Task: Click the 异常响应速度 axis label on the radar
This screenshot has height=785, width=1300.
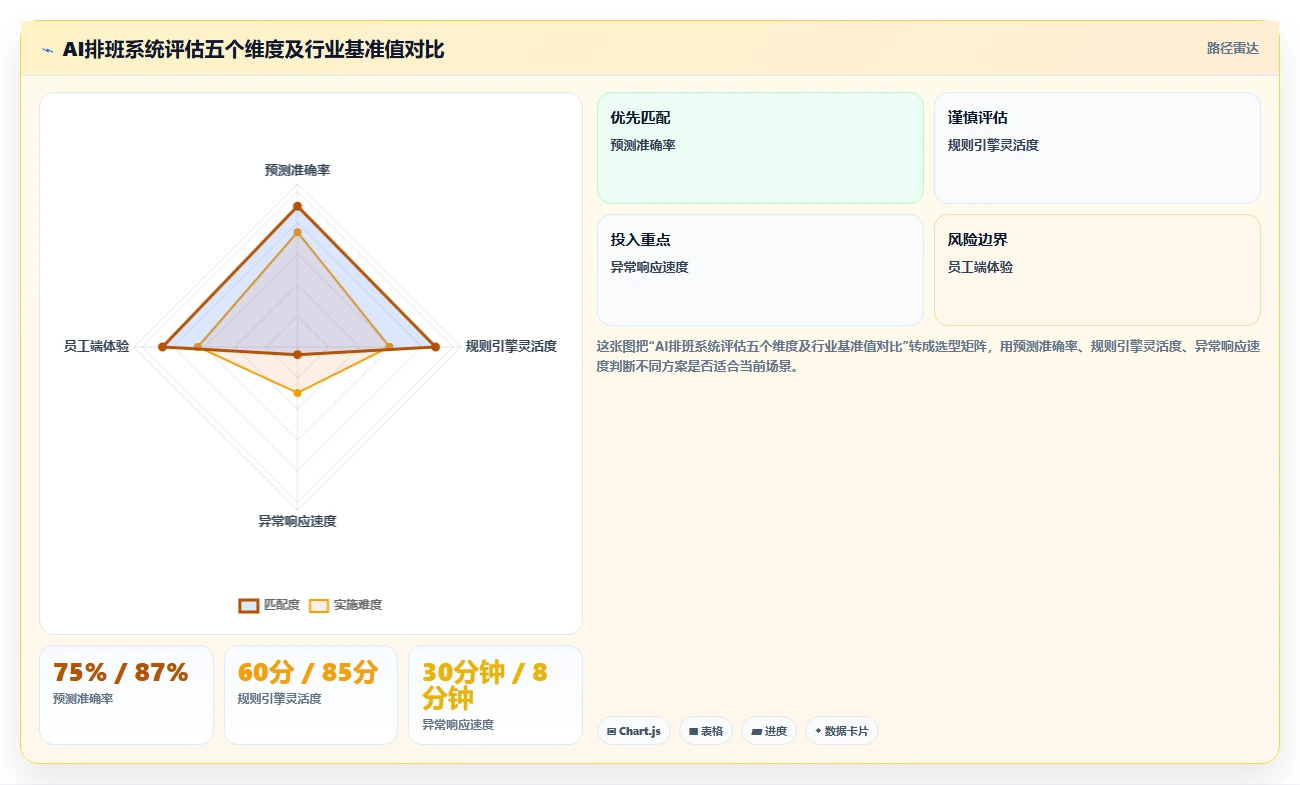Action: [297, 521]
